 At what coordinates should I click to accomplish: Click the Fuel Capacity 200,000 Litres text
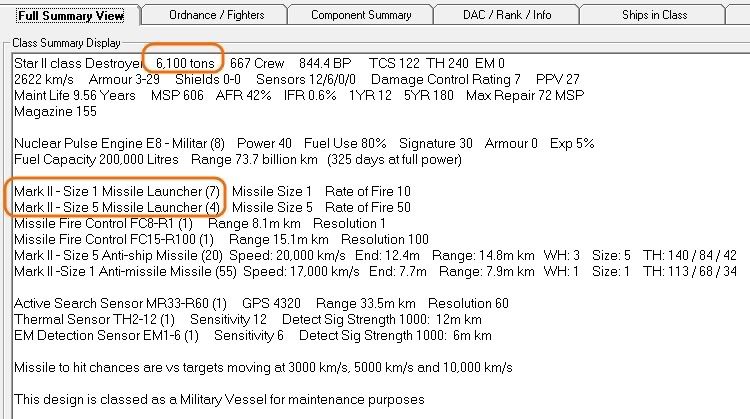point(96,159)
